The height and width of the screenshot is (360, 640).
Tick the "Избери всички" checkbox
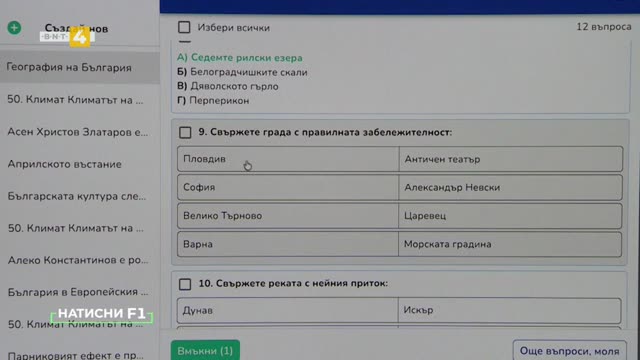tap(184, 27)
